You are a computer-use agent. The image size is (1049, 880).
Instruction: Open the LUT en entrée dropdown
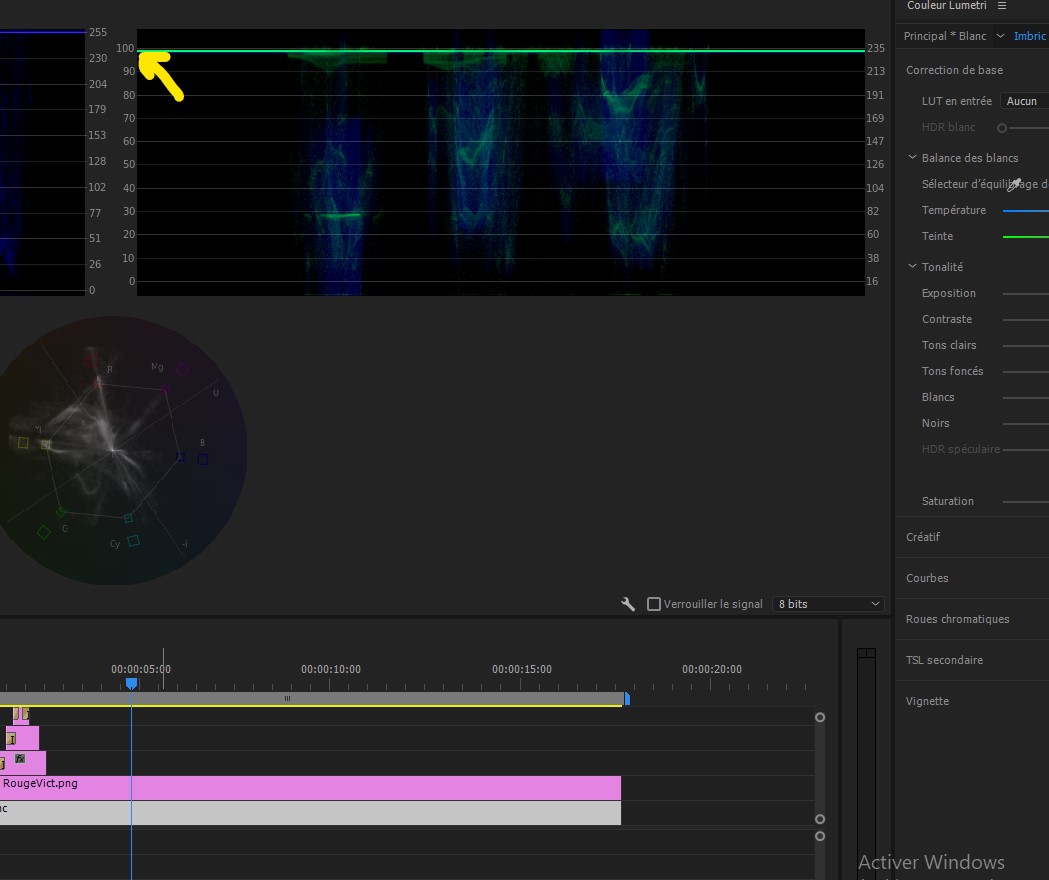point(1024,101)
